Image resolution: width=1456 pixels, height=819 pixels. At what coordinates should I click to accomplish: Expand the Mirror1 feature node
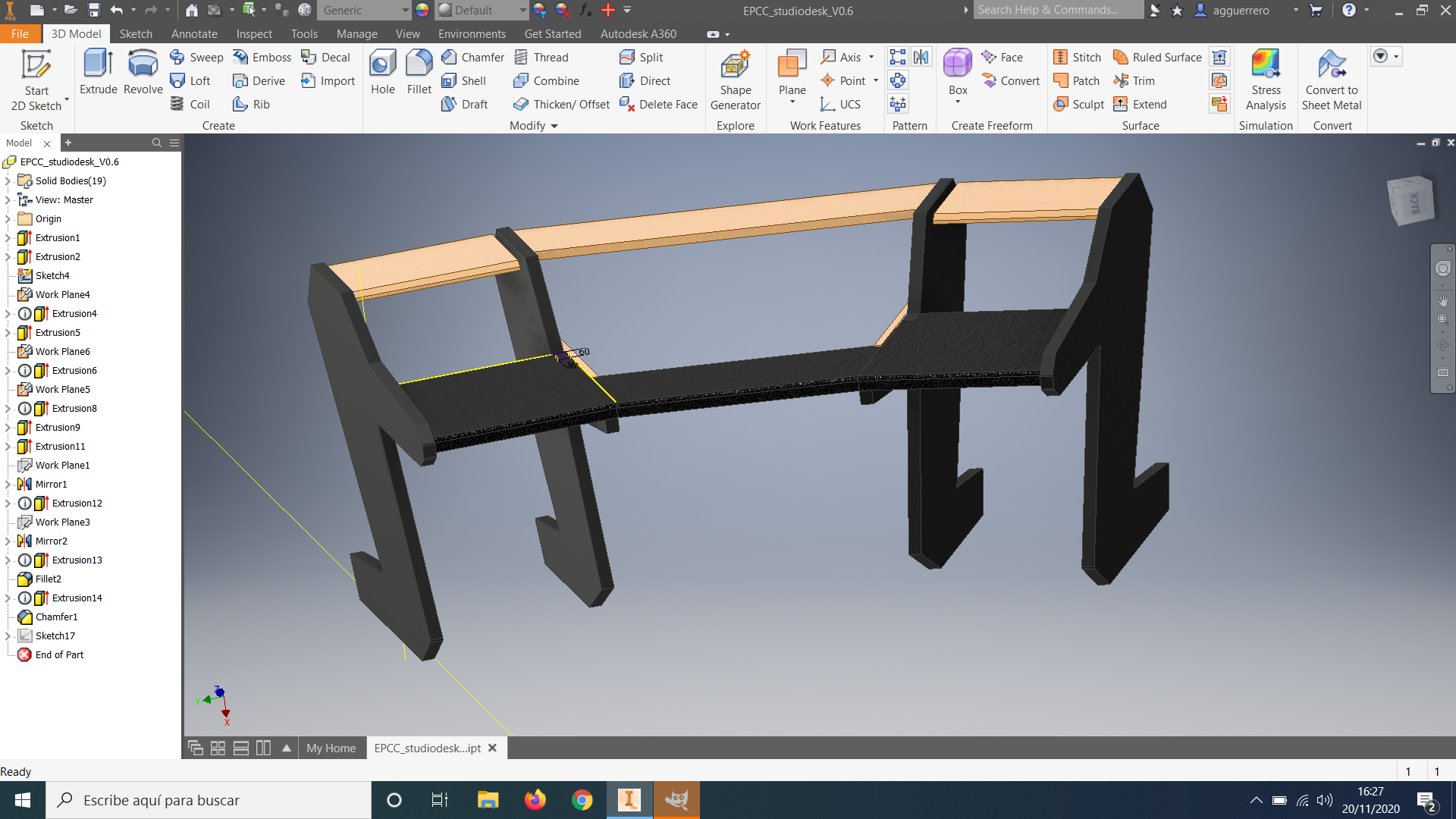(8, 485)
